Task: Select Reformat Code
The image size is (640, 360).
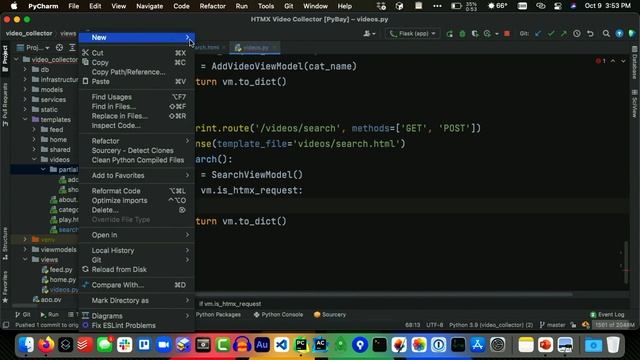Action: click(x=136, y=191)
